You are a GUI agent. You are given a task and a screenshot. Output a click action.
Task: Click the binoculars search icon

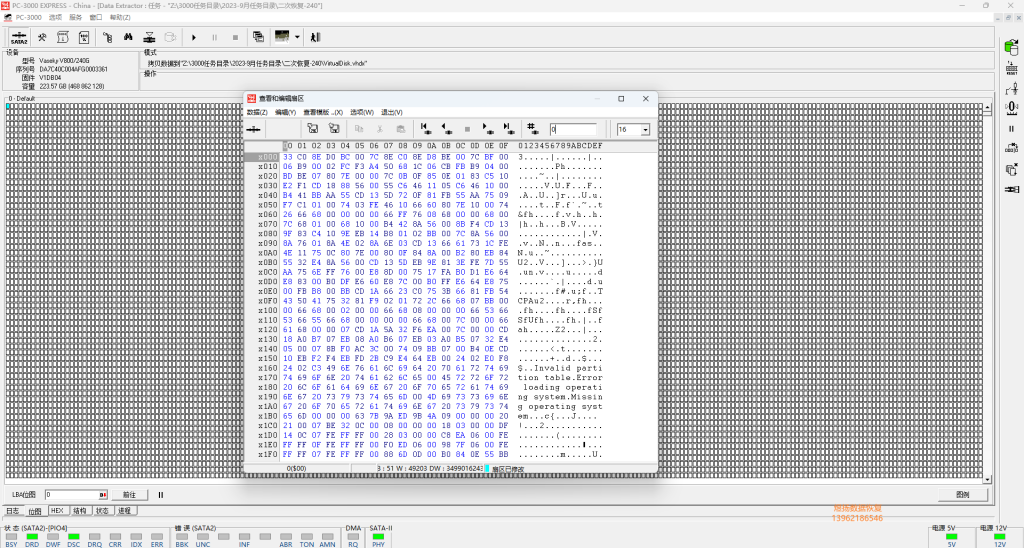point(128,37)
